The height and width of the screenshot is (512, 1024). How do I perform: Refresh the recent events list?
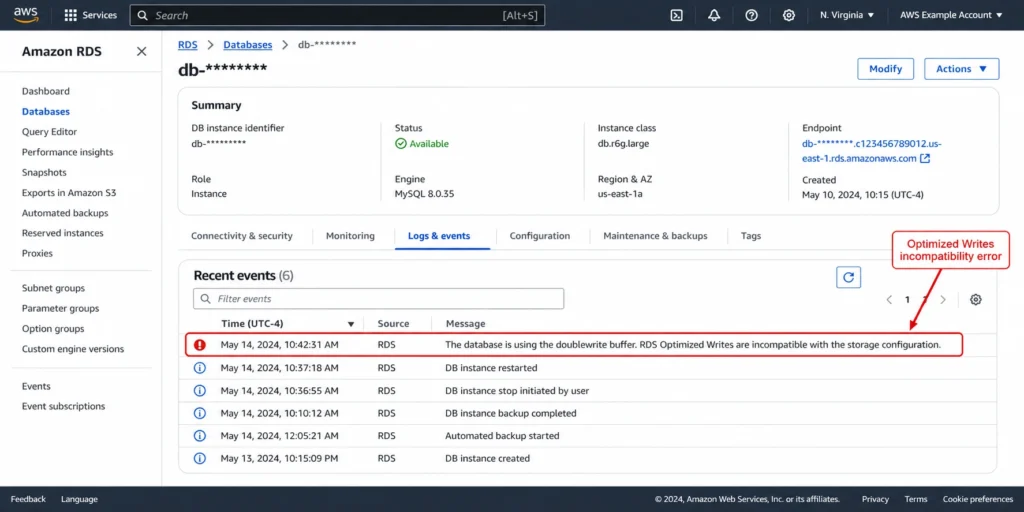click(x=848, y=277)
